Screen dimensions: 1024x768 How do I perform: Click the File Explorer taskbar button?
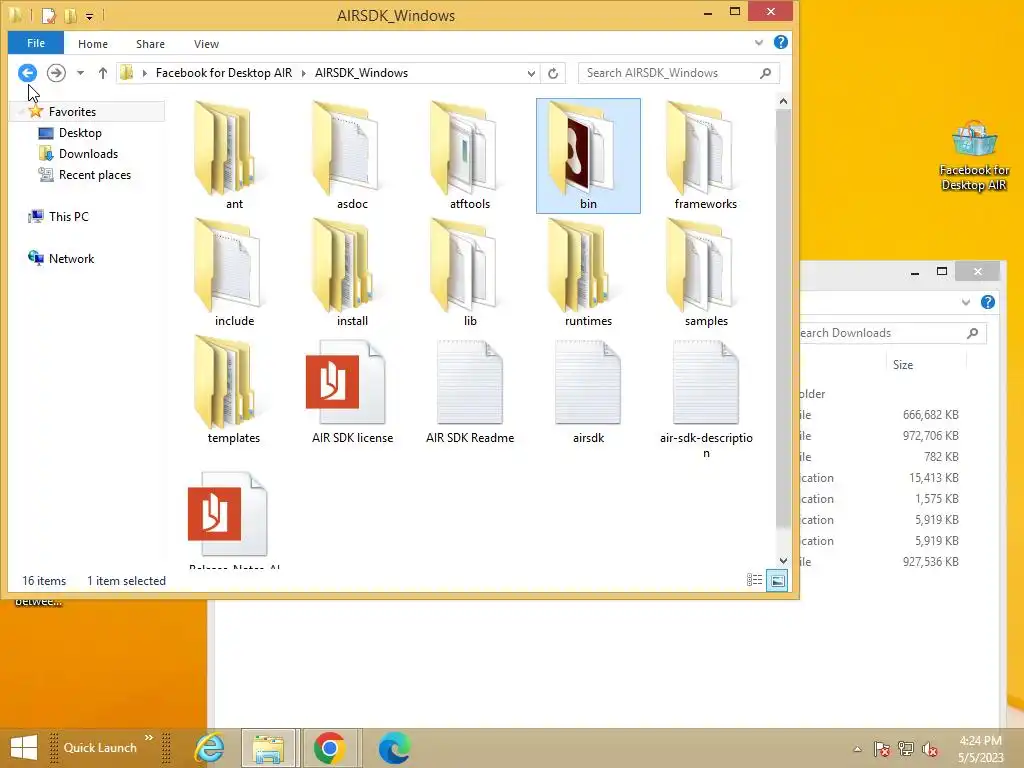(269, 748)
